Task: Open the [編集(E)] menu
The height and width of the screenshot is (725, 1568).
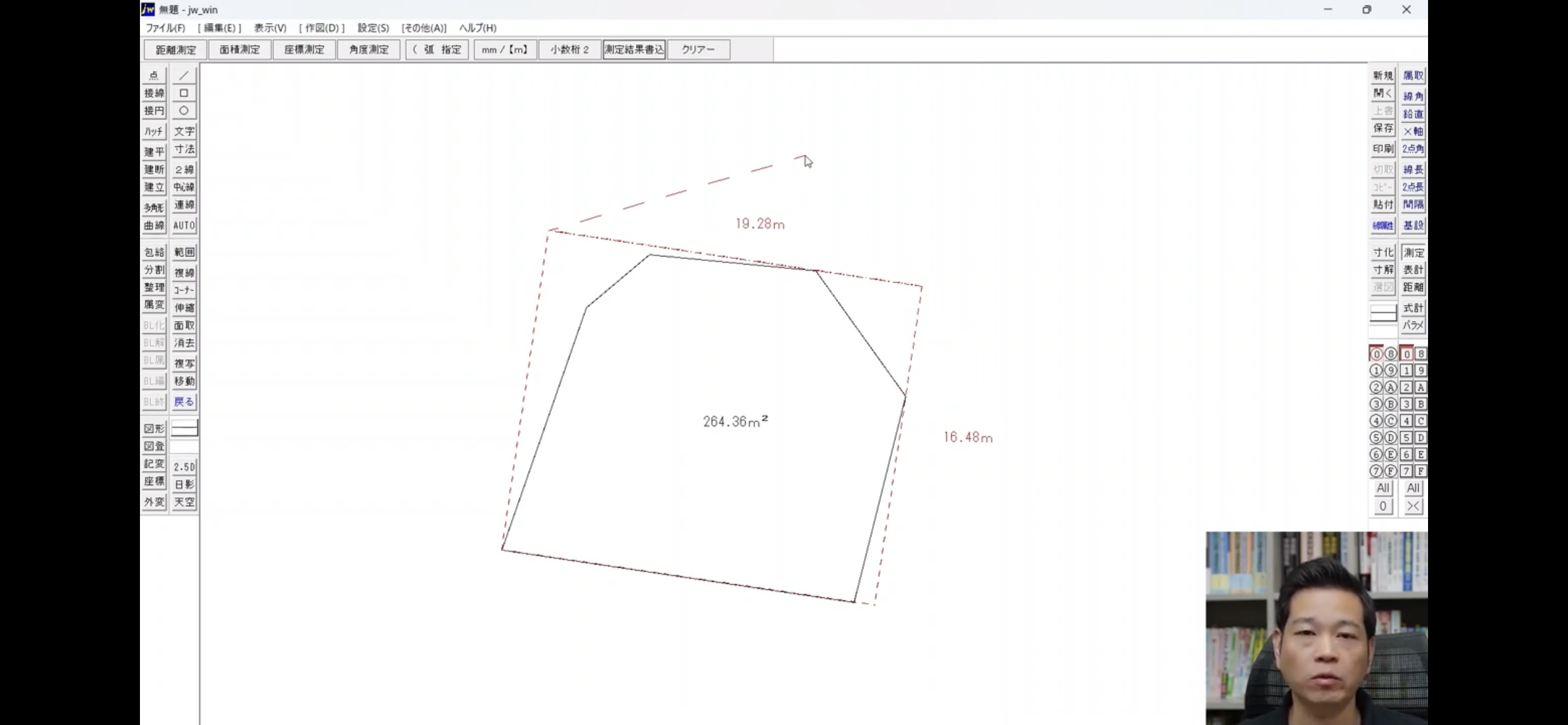Action: click(x=219, y=28)
